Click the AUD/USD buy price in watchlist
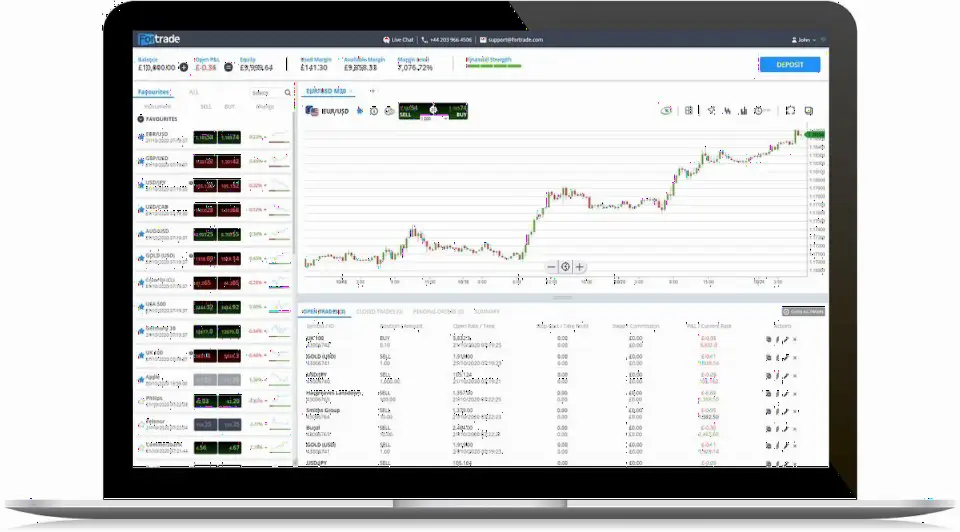This screenshot has height=532, width=960. click(x=230, y=234)
